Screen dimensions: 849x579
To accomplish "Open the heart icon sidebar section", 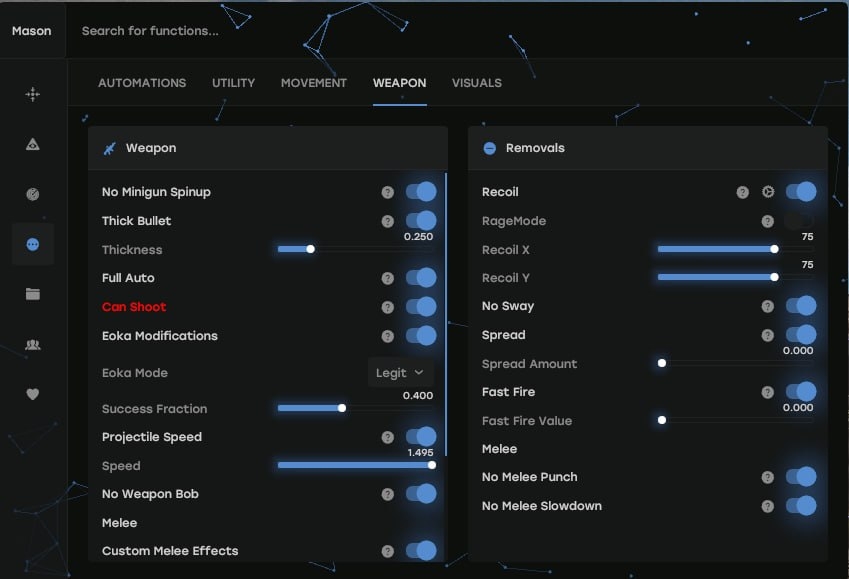I will tap(33, 395).
